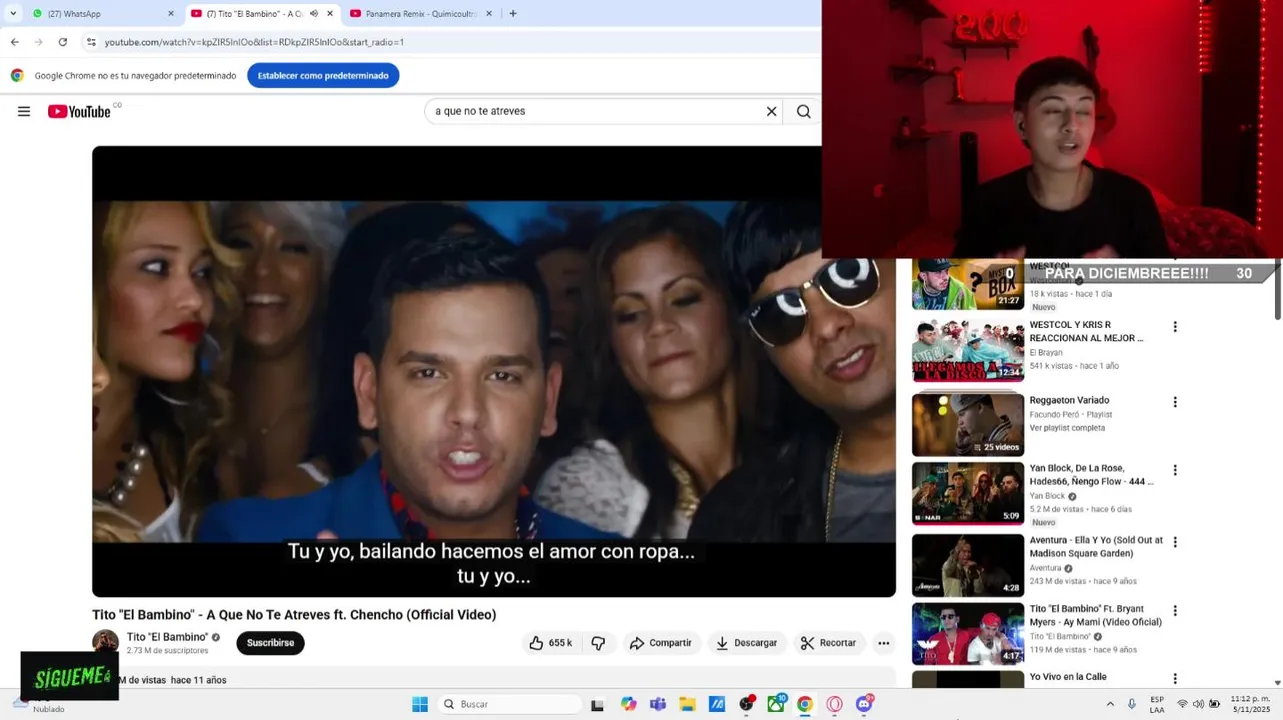Open Discord from the taskbar
Viewport: 1283px width, 720px height.
coord(865,704)
